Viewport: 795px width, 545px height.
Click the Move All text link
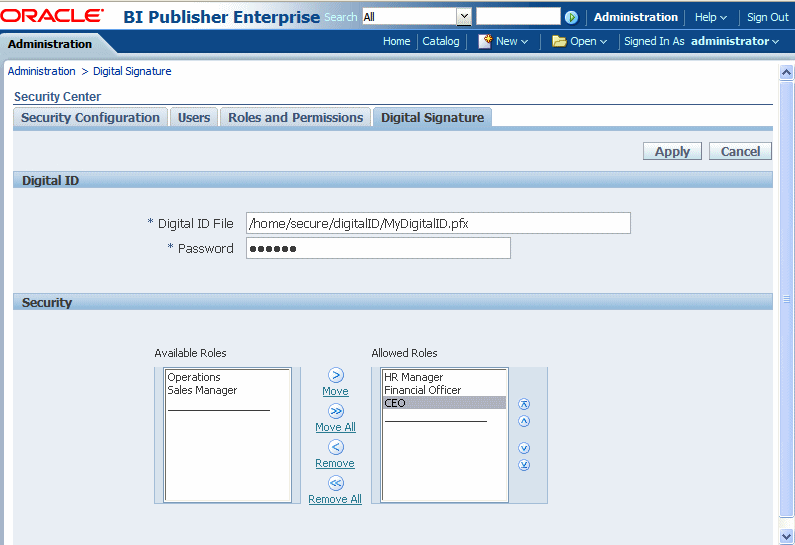tap(336, 427)
